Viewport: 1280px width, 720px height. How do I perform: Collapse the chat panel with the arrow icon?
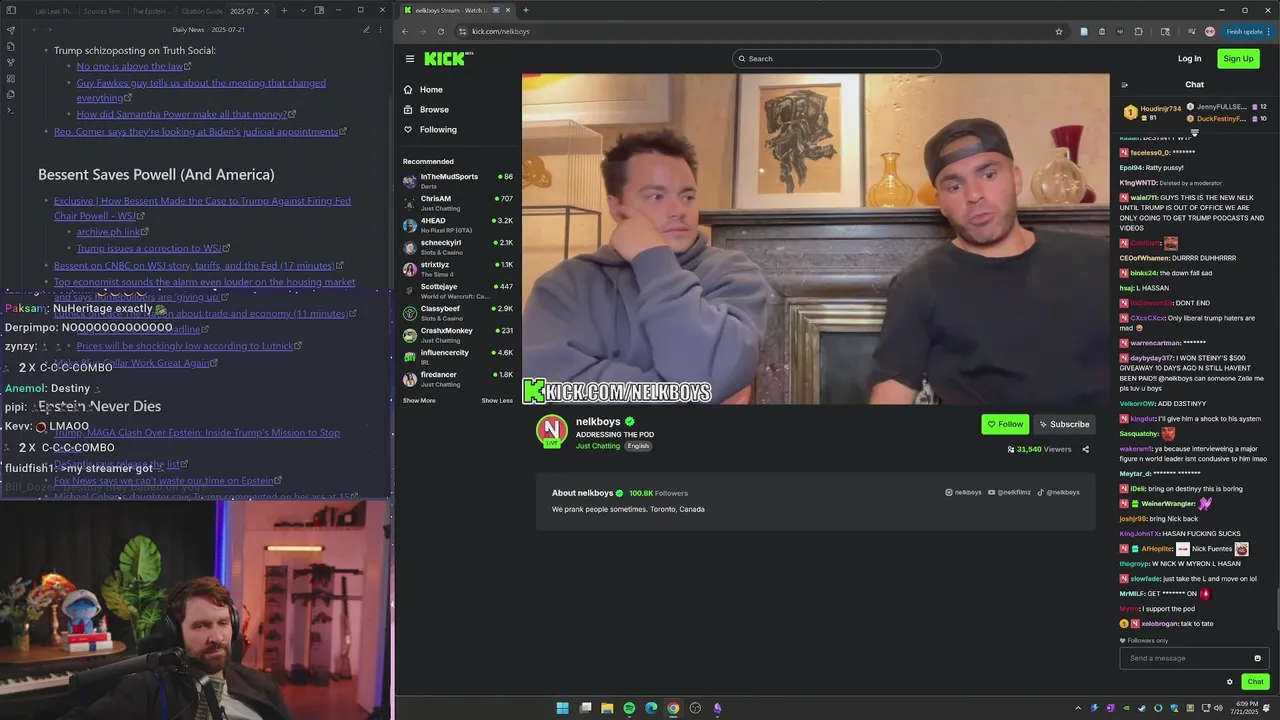(1124, 85)
